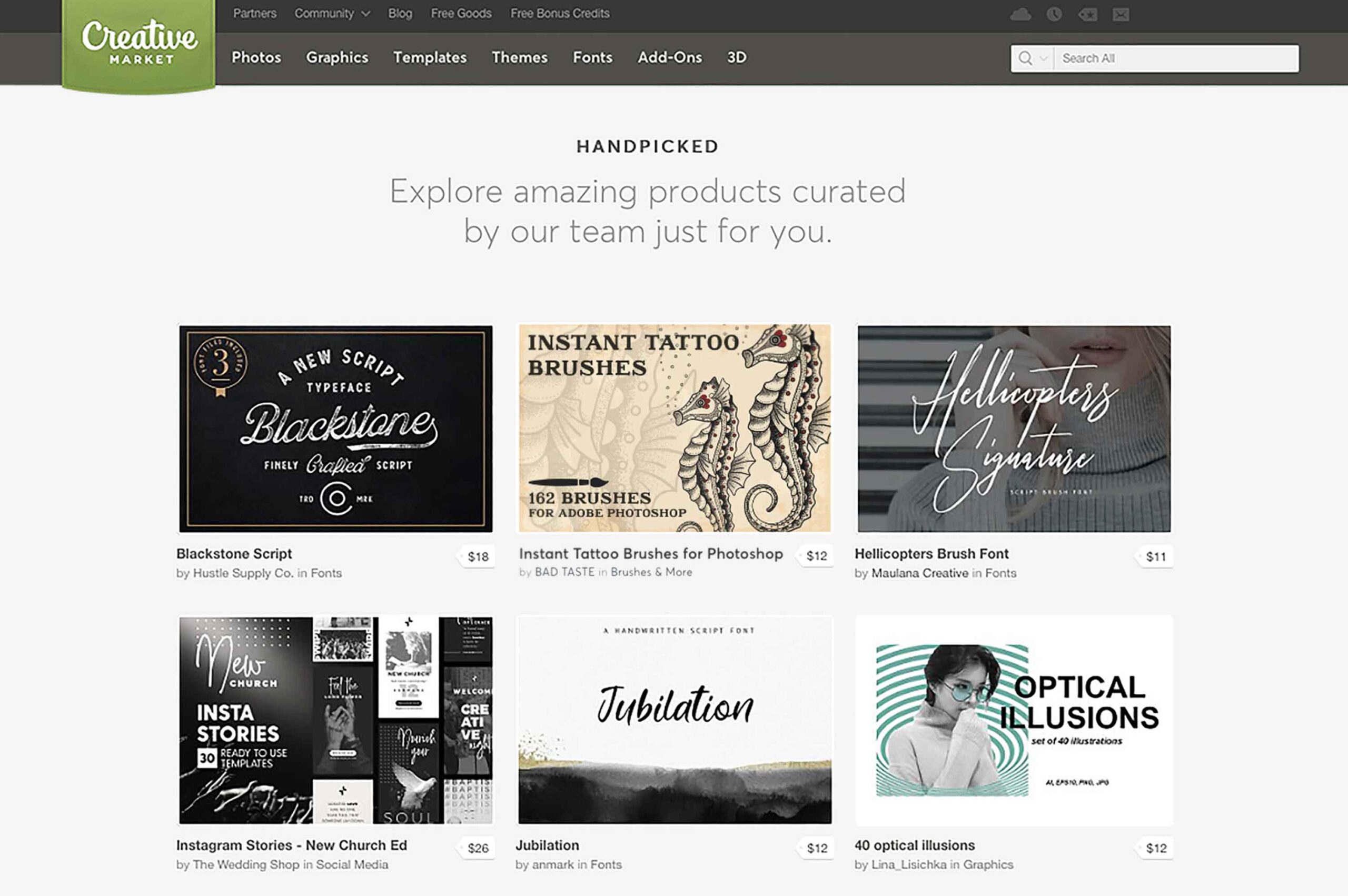1348x896 pixels.
Task: Open the Optical Illusions preview image
Action: click(x=1014, y=720)
